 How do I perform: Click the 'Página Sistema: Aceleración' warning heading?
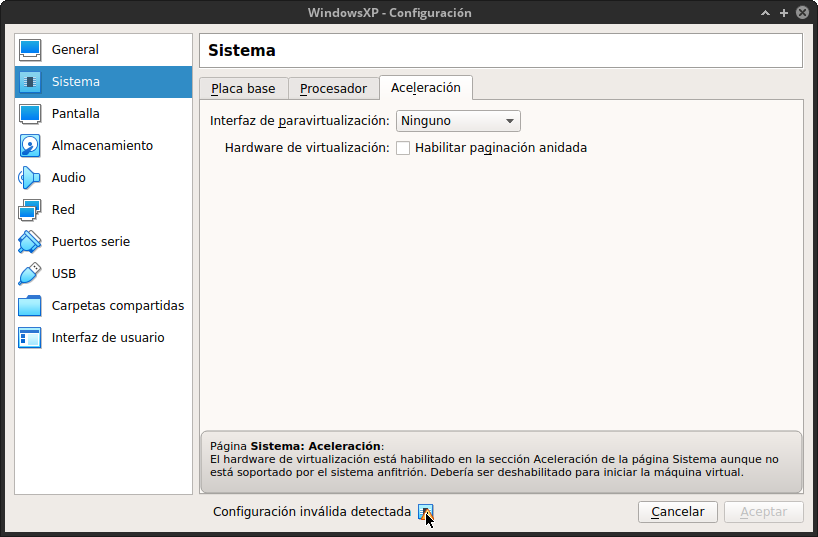pos(297,446)
